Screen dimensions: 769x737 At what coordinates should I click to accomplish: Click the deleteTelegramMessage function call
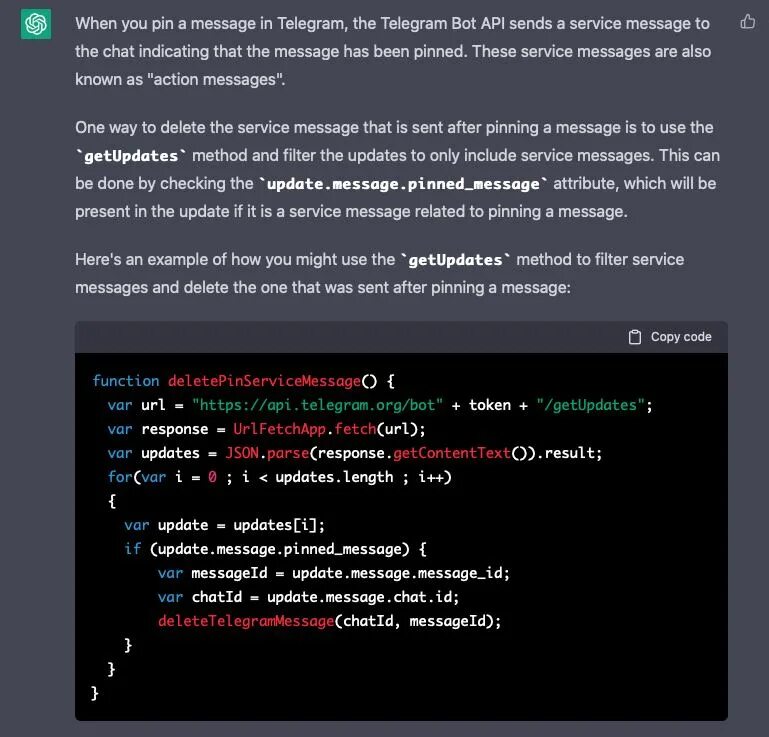click(246, 621)
